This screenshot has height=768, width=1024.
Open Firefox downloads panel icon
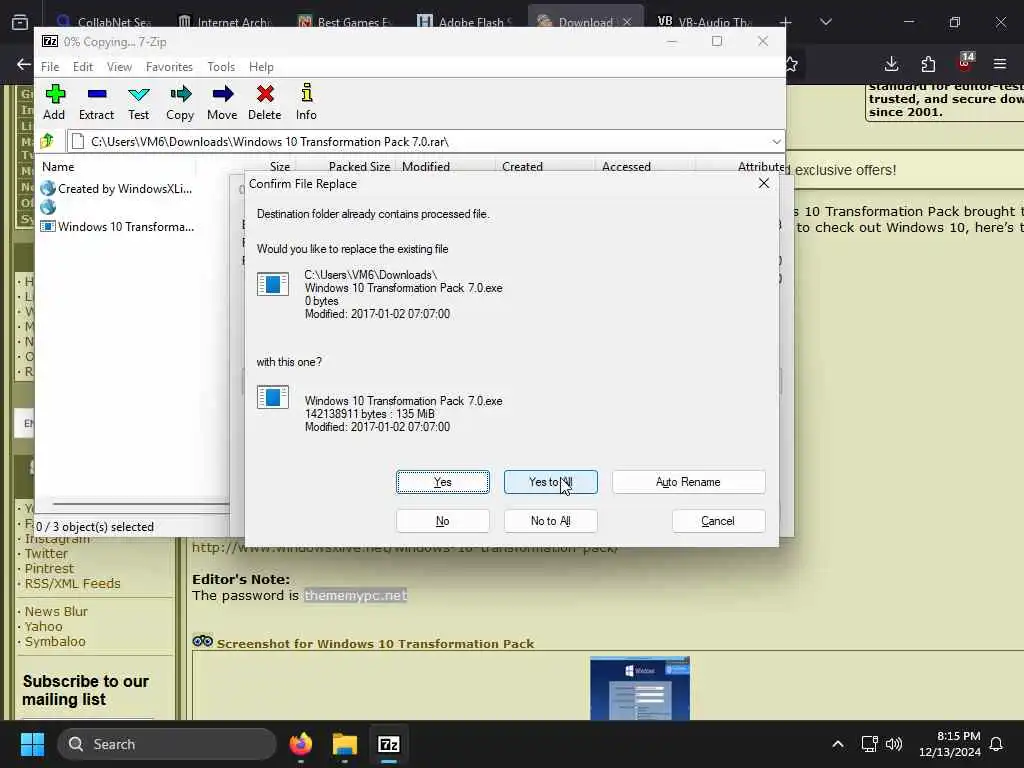891,64
